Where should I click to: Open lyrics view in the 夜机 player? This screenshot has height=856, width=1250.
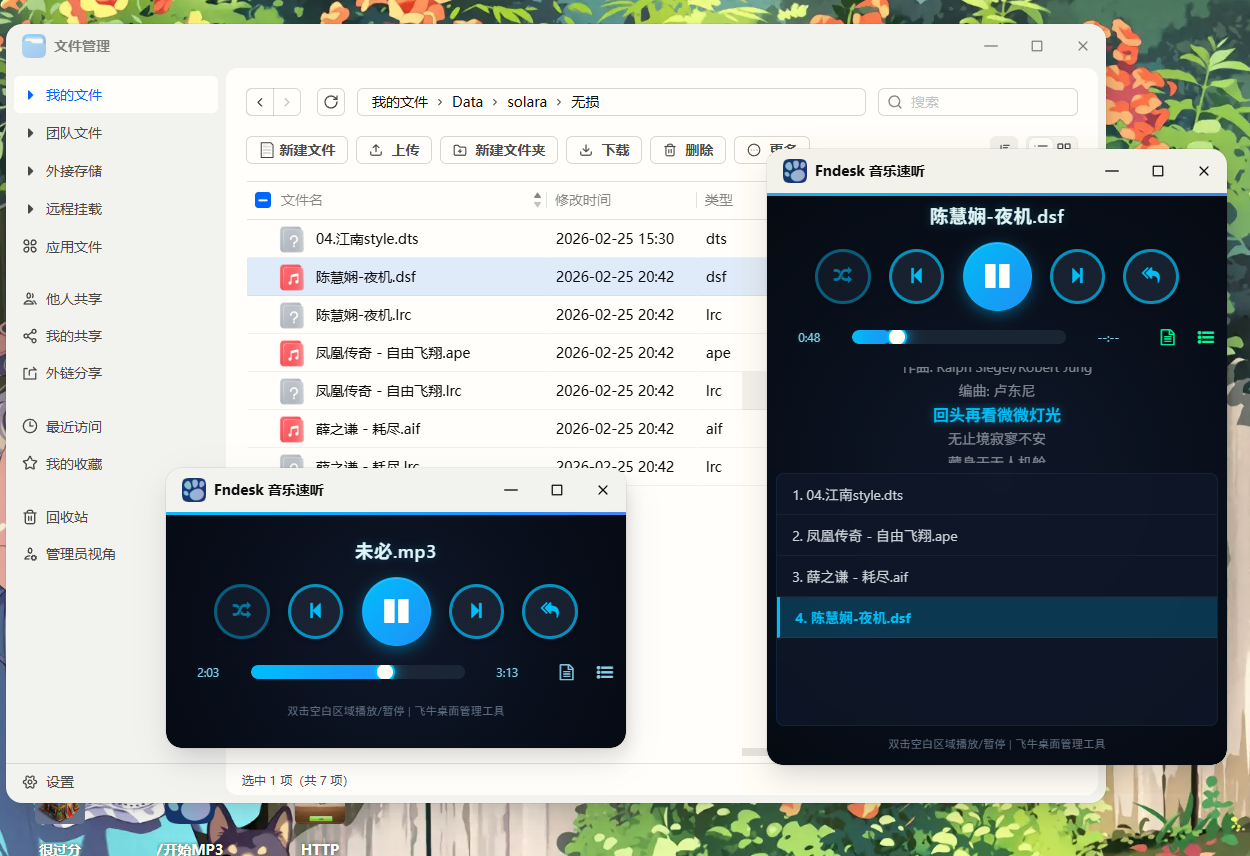click(x=1167, y=337)
